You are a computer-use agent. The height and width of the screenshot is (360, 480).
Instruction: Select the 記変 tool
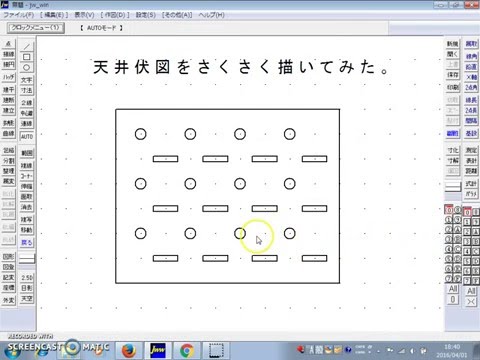[x=9, y=277]
